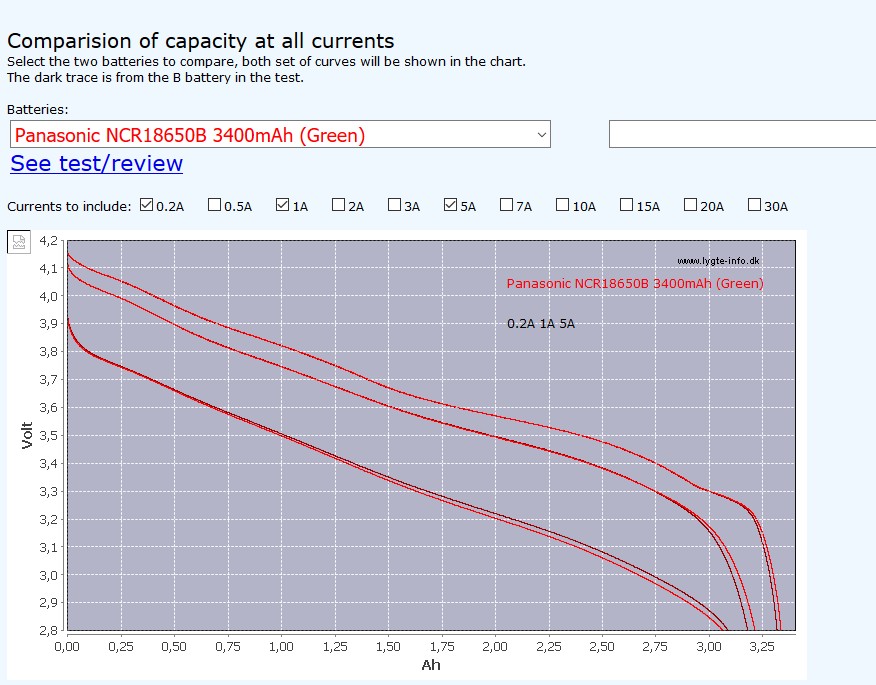Click the '0.2A 1A 5A' chart label
Screen dimensions: 876x685
tap(541, 324)
